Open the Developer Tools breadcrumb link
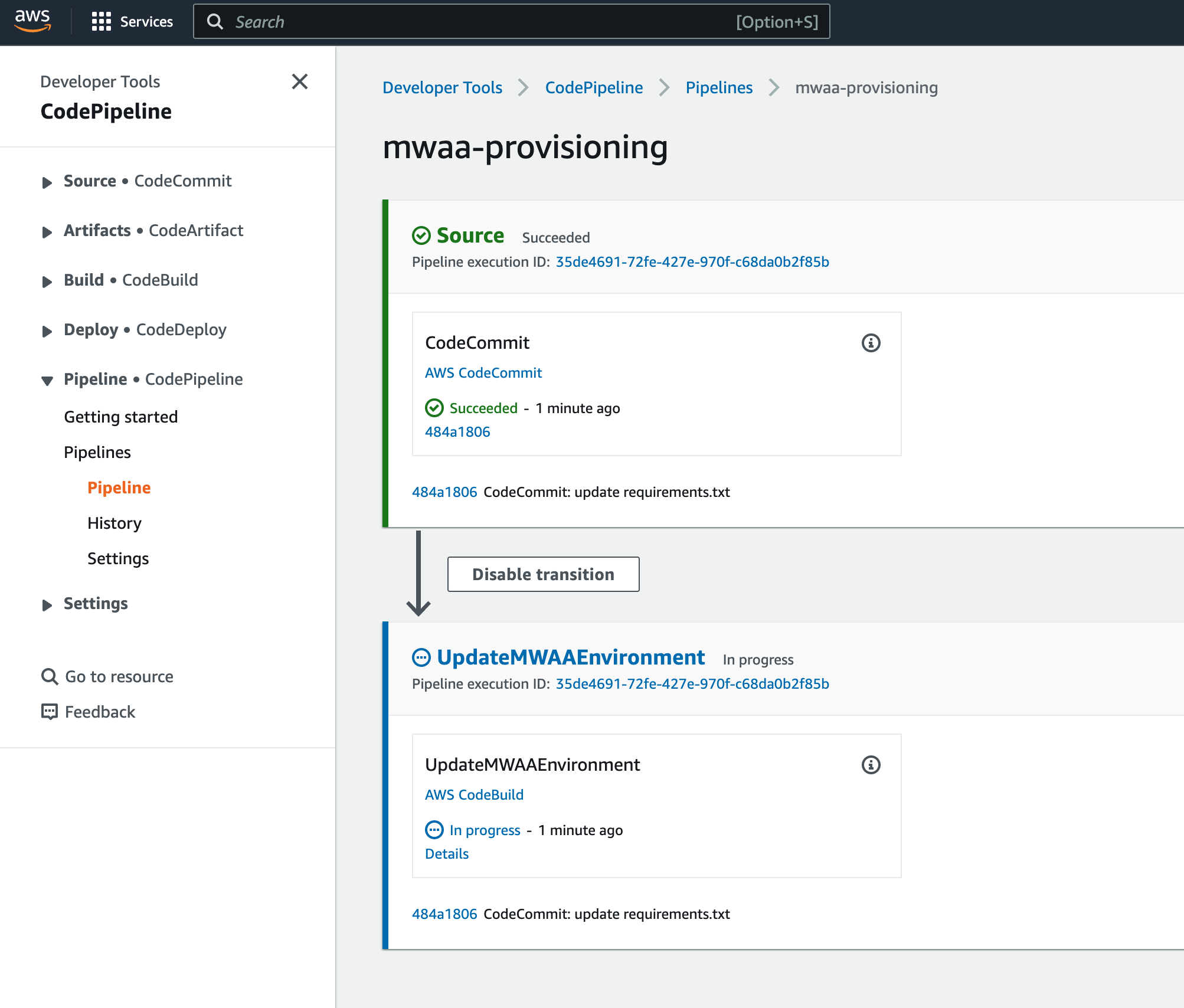This screenshot has width=1184, height=1008. pos(443,87)
